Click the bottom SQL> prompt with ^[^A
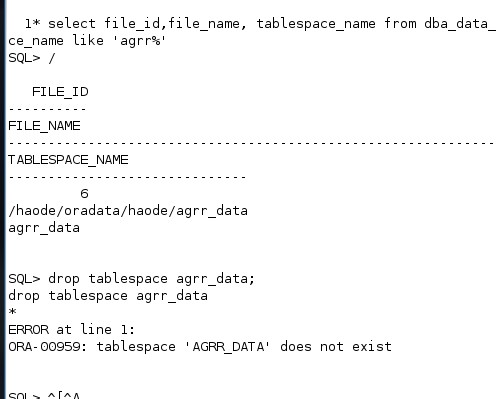Viewport: 497px width, 399px height. pos(44,395)
